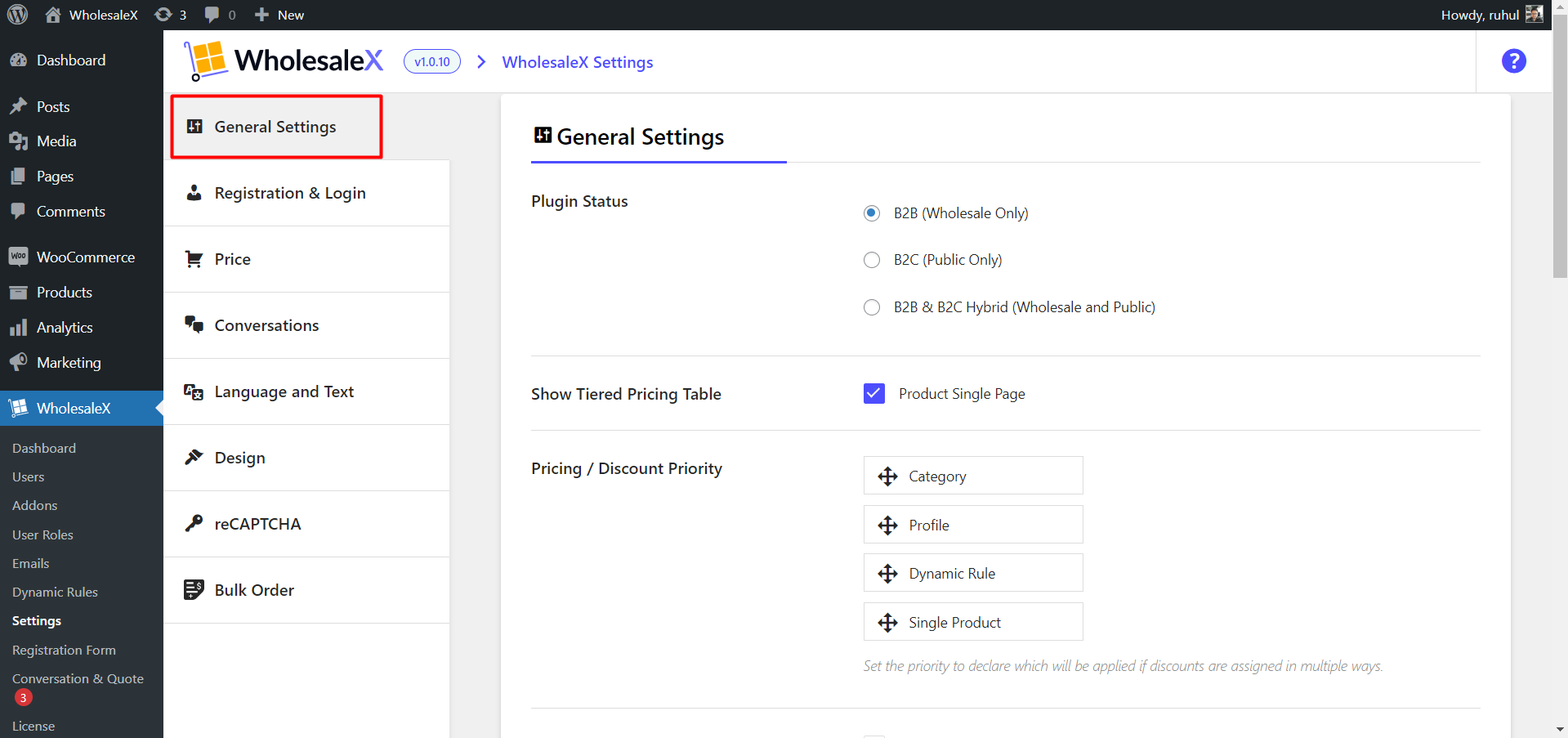Screen dimensions: 1568x738
Task: Click the Price cart icon
Action: pos(194,259)
